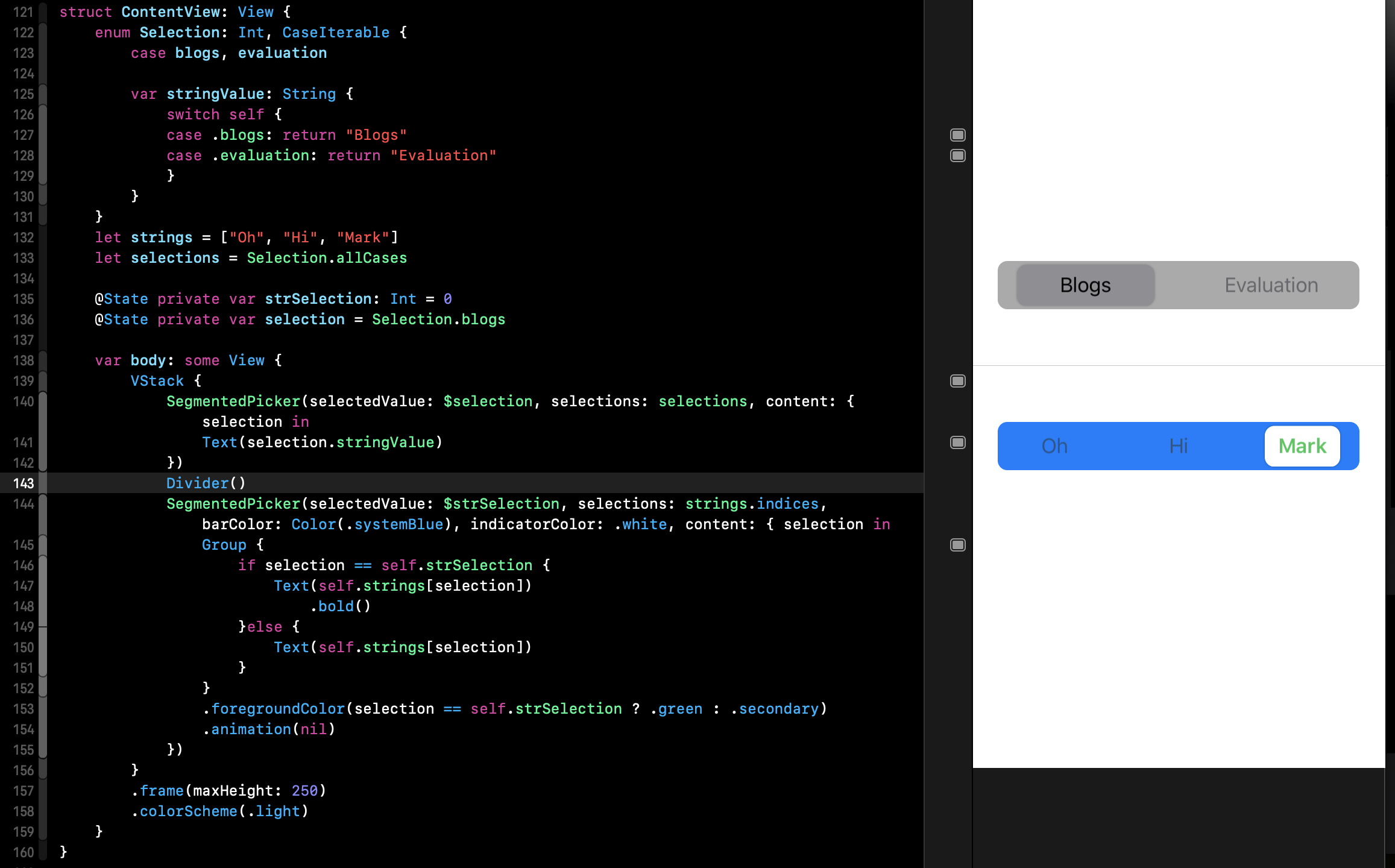
Task: Click .white indicatorColor value
Action: (640, 524)
